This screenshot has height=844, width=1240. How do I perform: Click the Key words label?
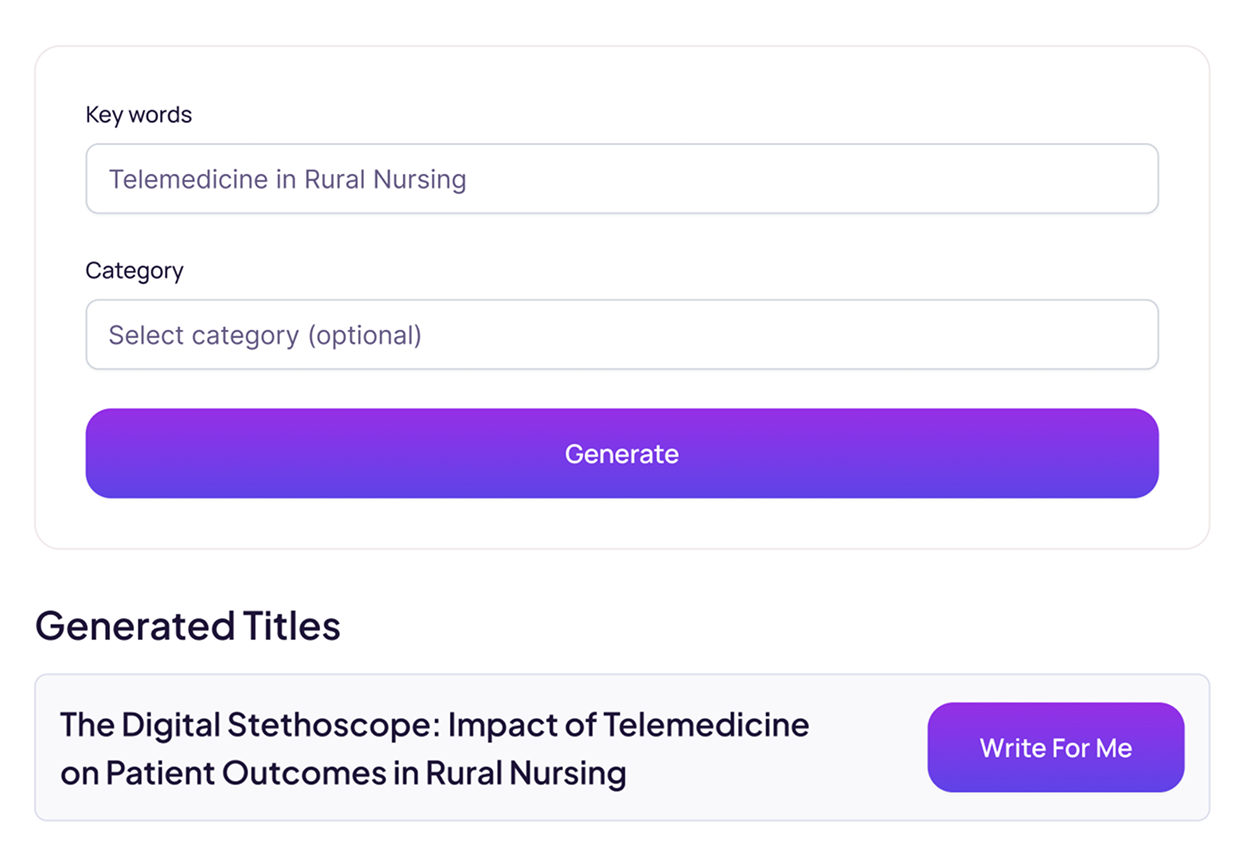(138, 115)
